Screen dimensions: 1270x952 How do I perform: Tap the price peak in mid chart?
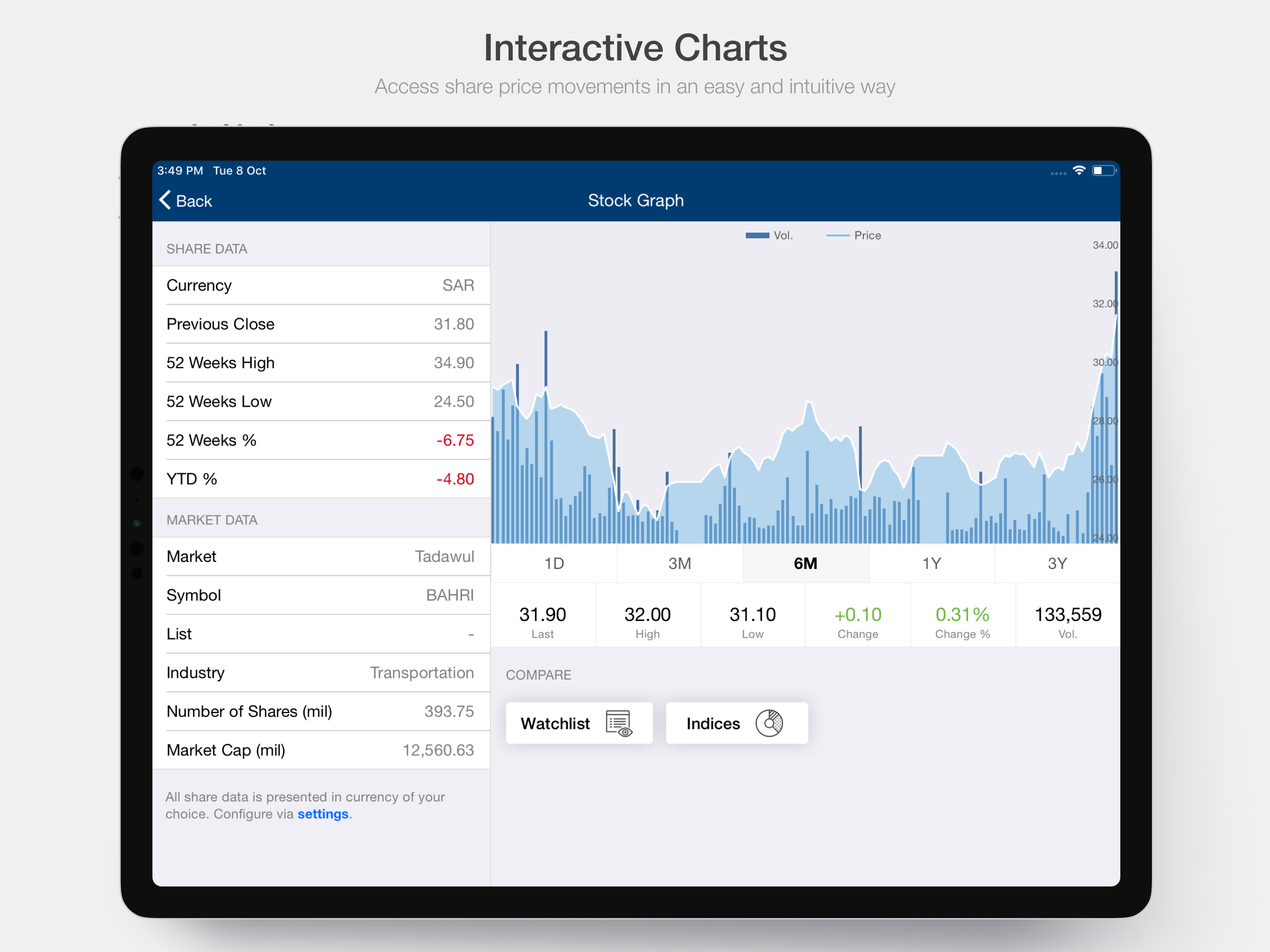click(x=809, y=402)
